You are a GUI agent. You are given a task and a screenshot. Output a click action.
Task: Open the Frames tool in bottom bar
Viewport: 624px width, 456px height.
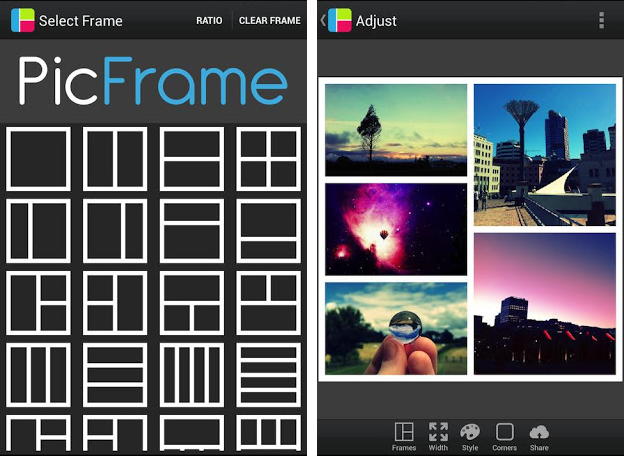[x=404, y=437]
